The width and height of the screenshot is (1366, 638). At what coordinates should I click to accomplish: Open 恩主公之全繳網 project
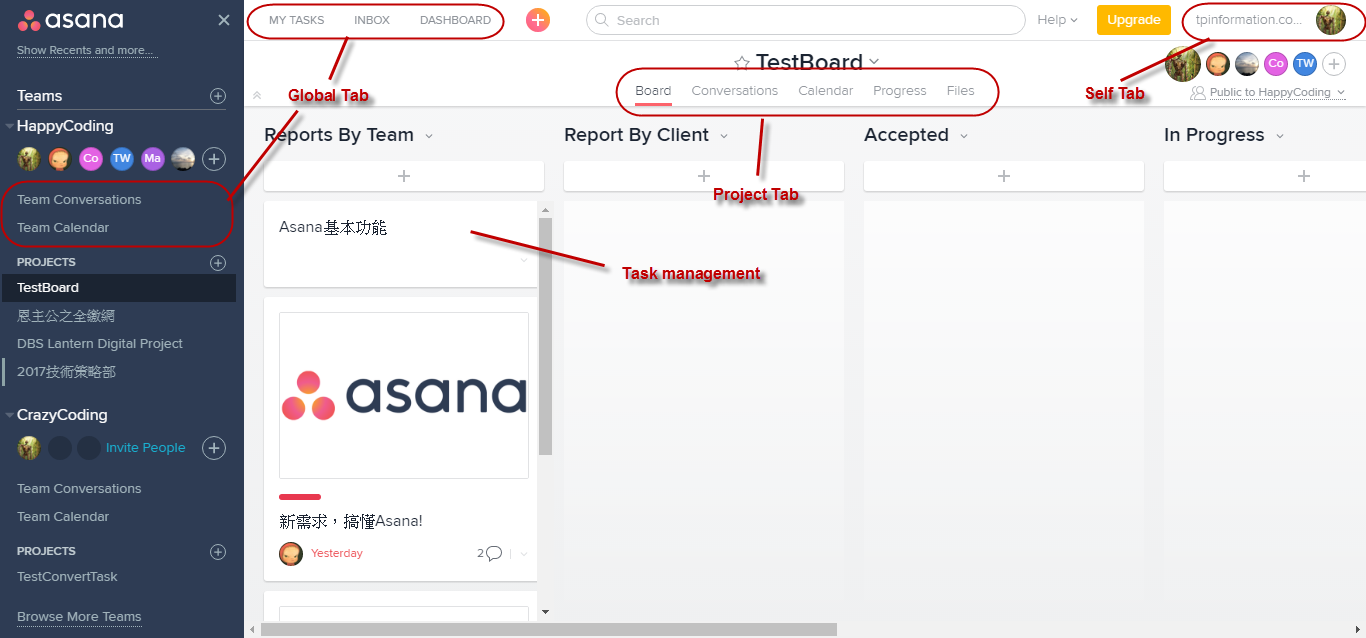pos(66,316)
